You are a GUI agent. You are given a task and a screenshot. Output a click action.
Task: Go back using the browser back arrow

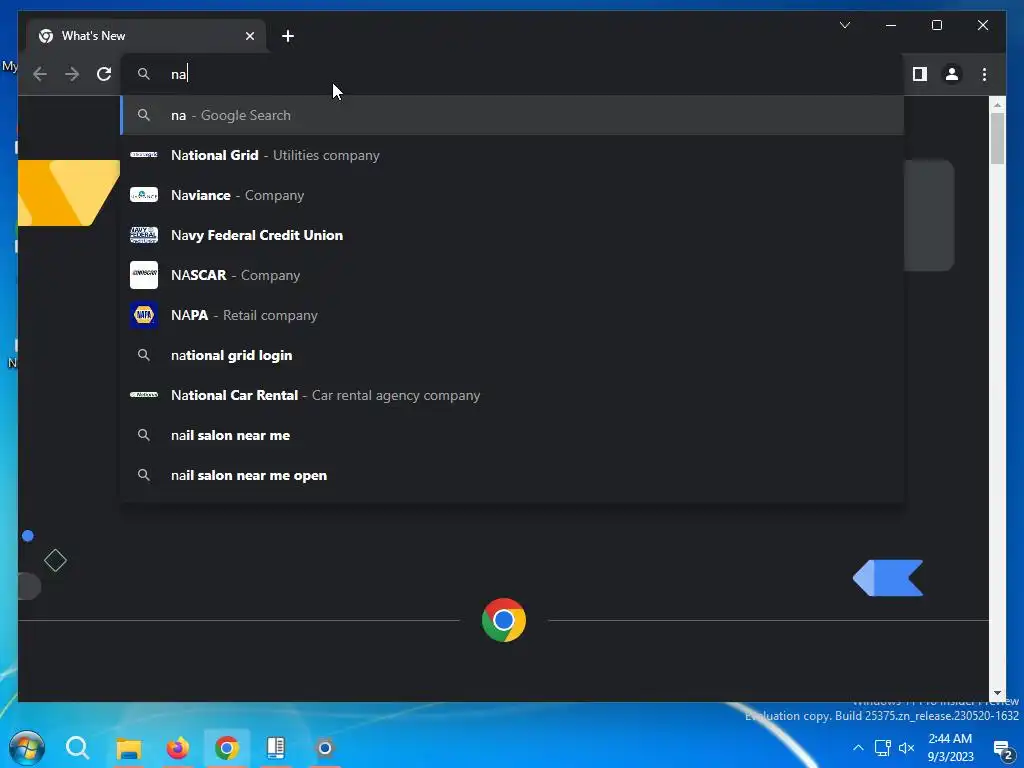40,74
